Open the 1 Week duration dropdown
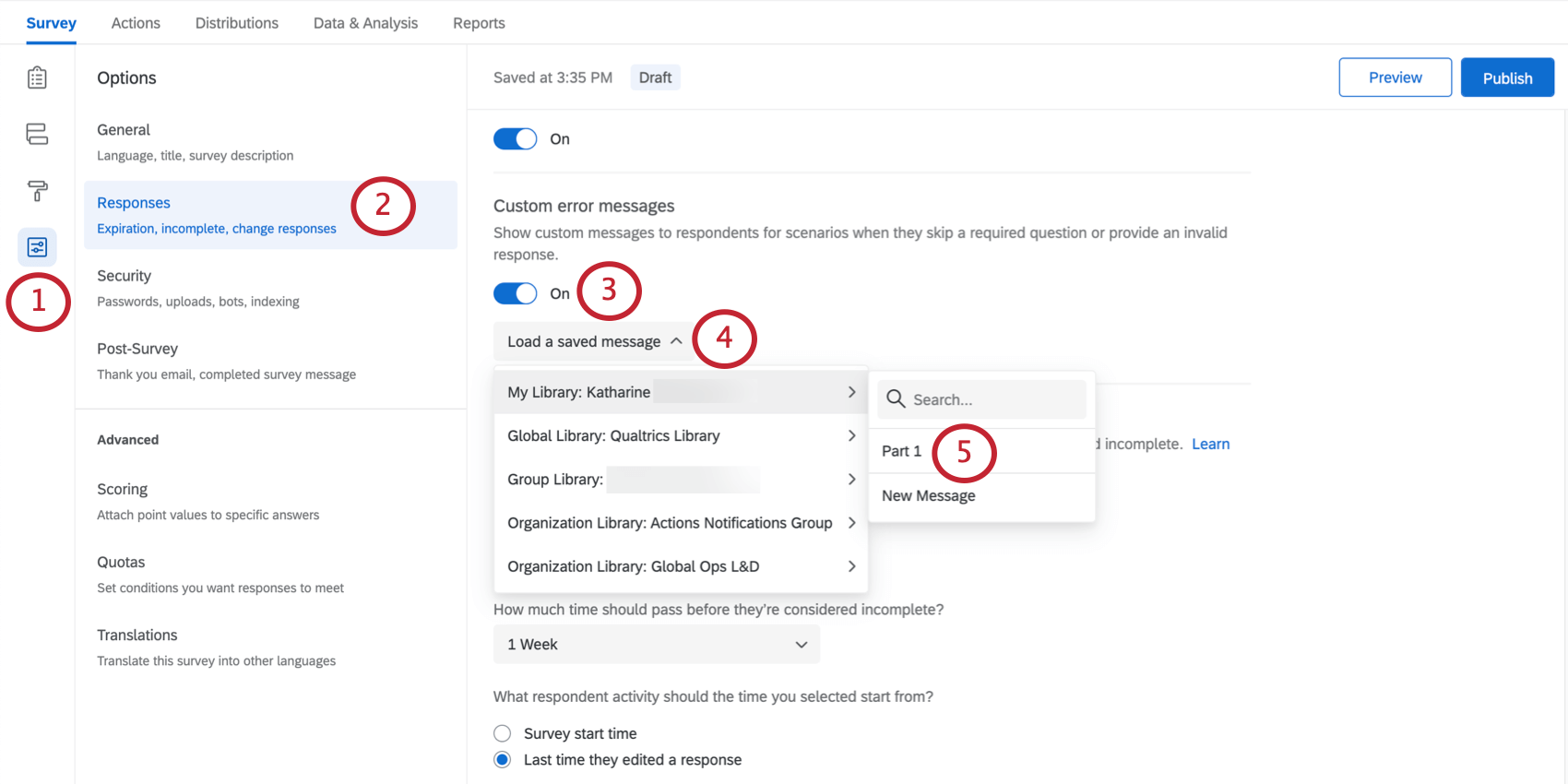 pos(656,645)
